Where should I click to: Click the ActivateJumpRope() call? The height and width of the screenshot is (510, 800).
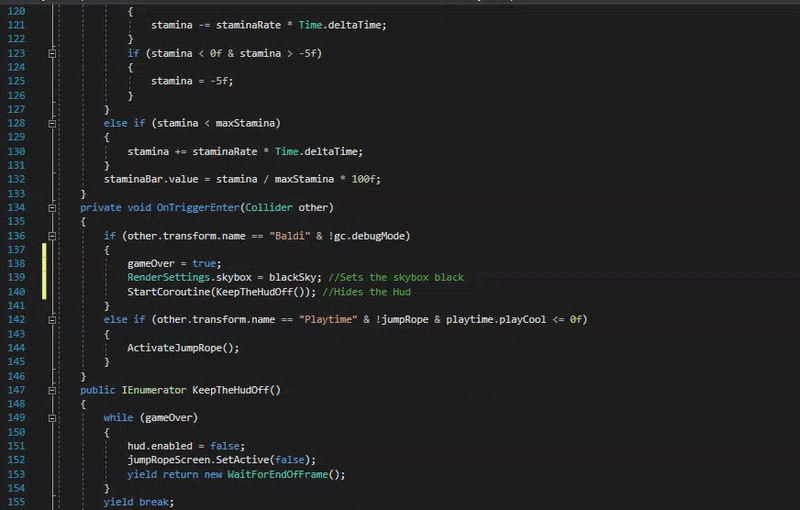pos(183,348)
